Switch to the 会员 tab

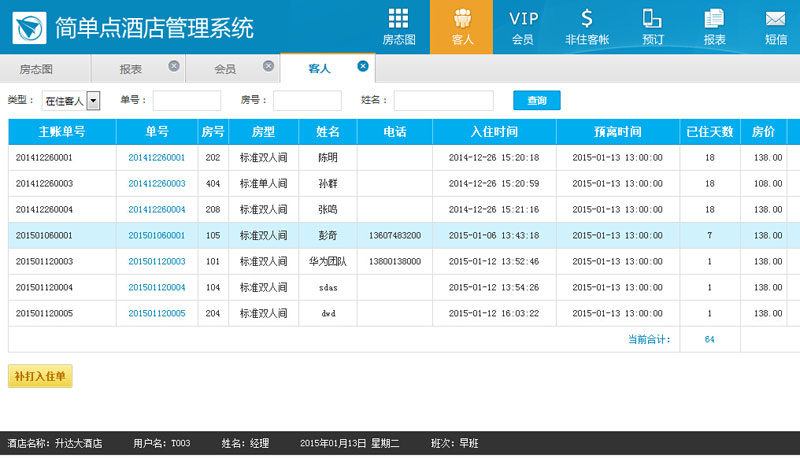coord(225,69)
